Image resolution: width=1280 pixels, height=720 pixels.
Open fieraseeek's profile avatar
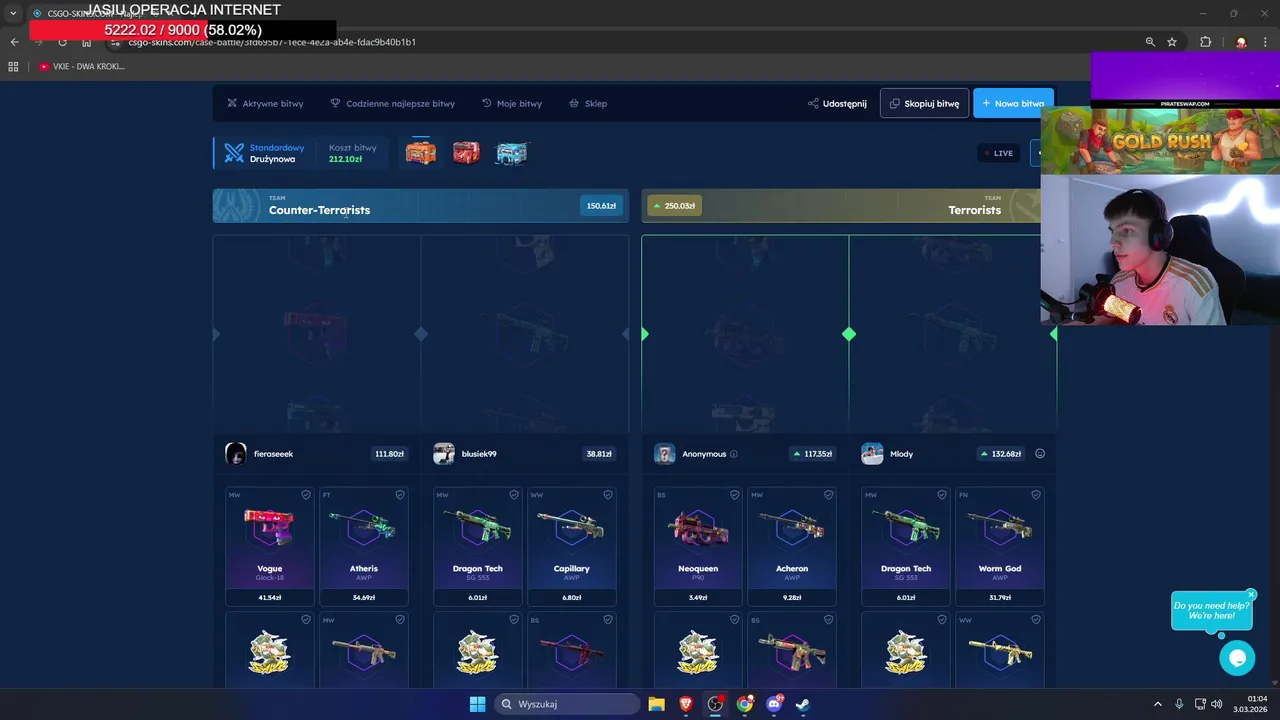[x=236, y=454]
